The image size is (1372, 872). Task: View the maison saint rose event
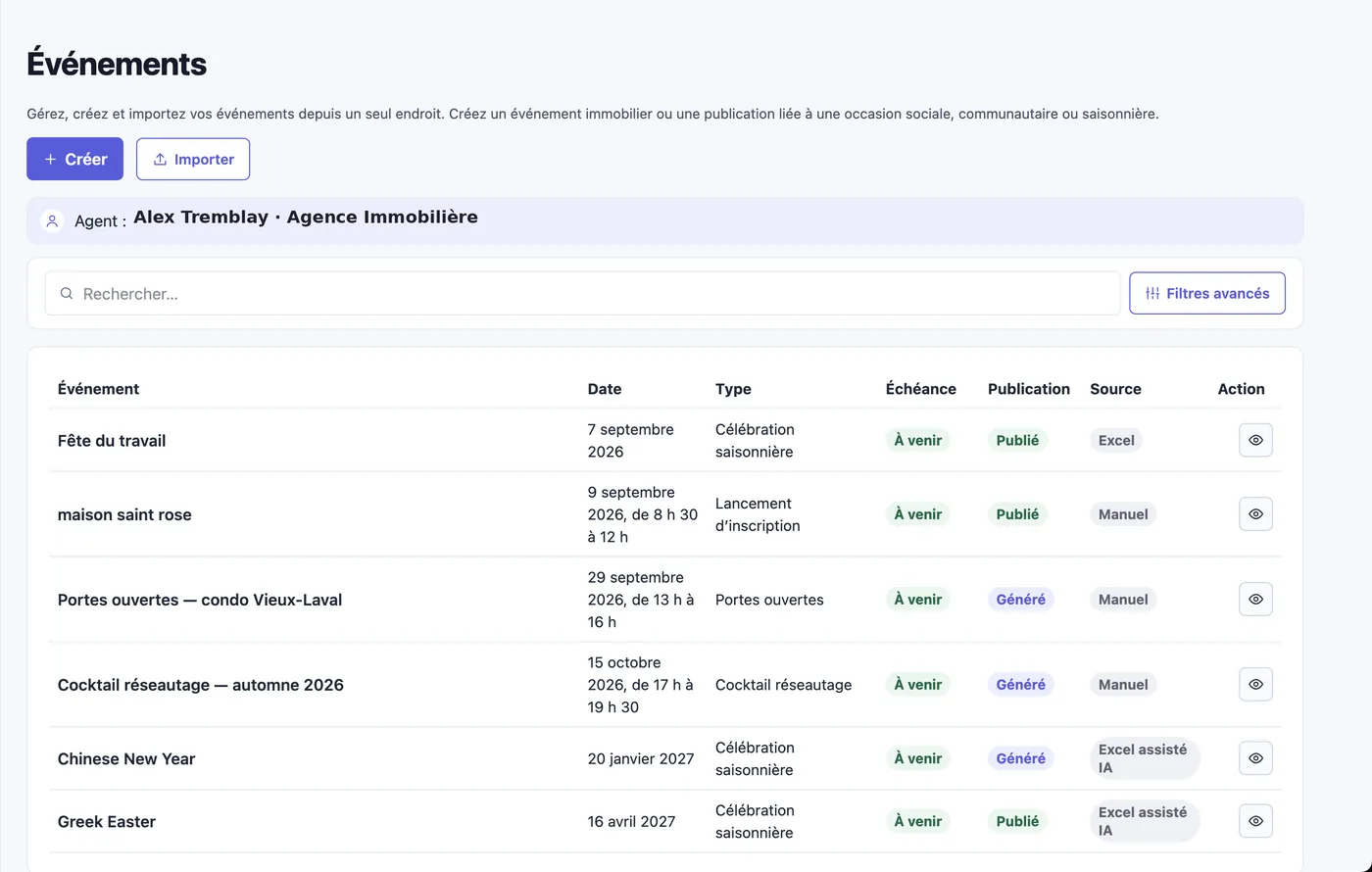pos(1255,513)
